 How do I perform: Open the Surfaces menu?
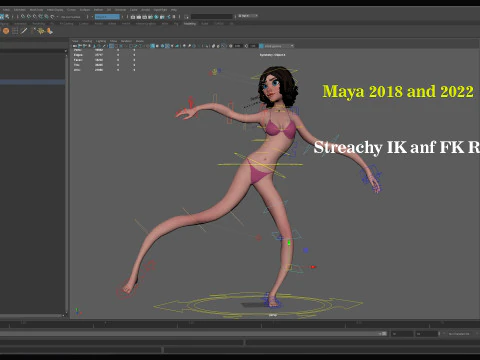click(85, 10)
